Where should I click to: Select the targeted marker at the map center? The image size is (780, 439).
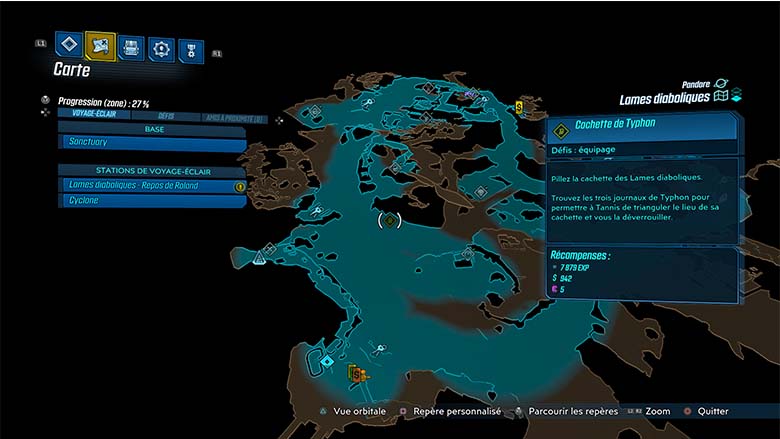[x=390, y=219]
